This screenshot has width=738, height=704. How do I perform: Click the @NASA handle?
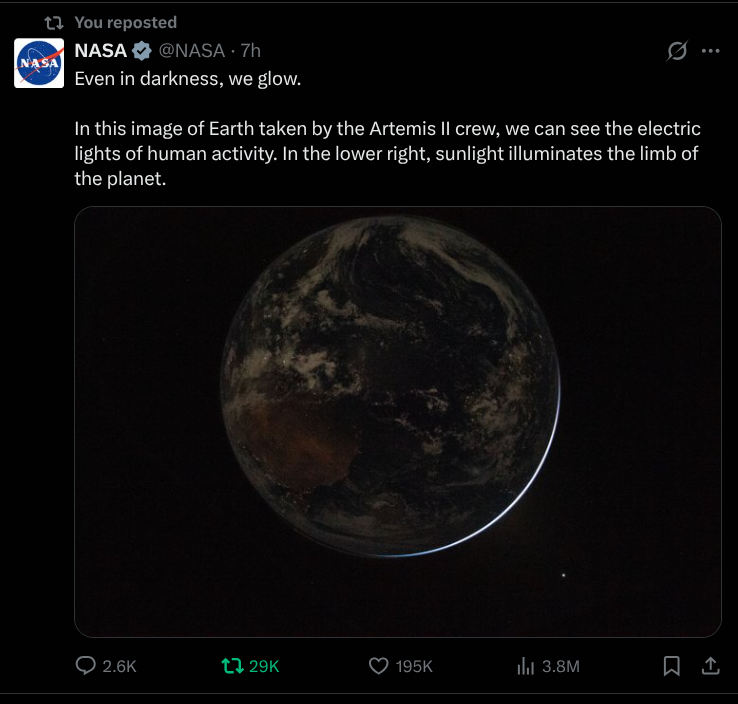point(192,51)
